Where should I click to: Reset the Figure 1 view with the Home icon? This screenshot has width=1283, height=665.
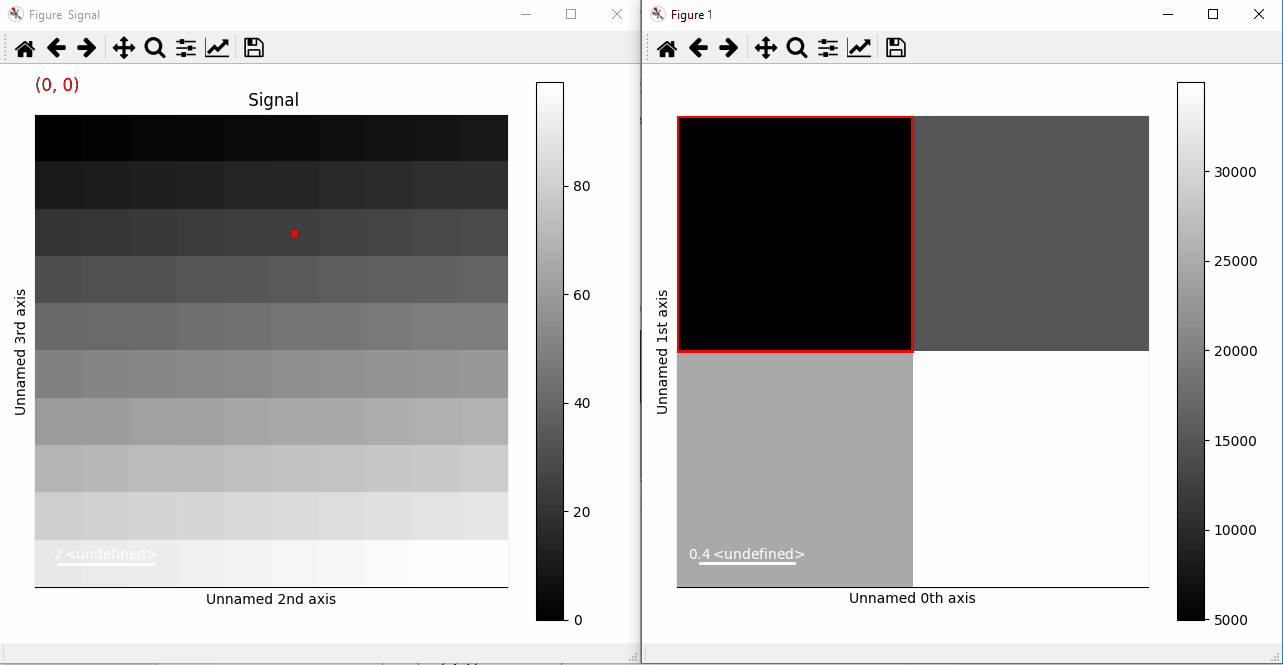click(667, 48)
